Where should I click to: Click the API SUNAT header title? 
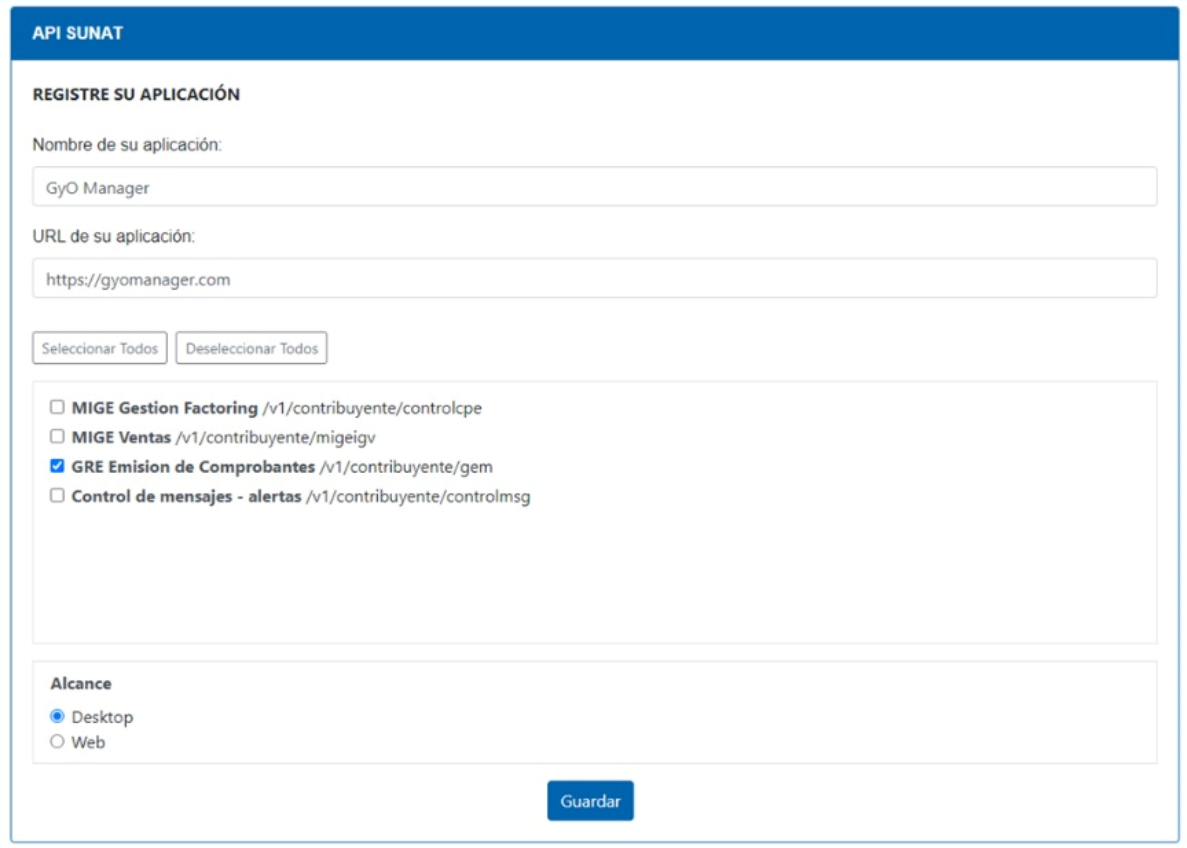pos(77,33)
